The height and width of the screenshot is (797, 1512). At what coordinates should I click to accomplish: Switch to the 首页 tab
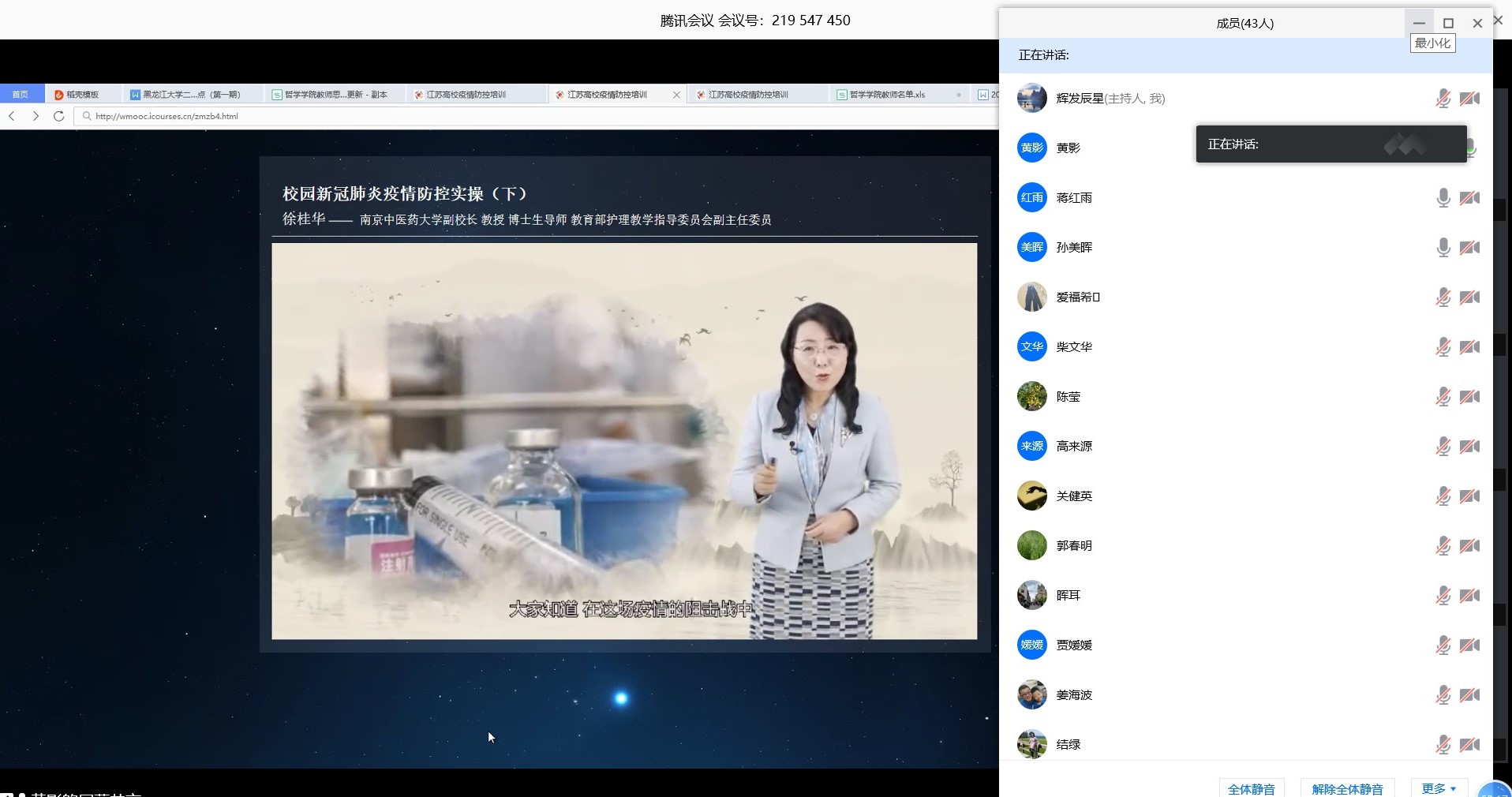tap(21, 95)
